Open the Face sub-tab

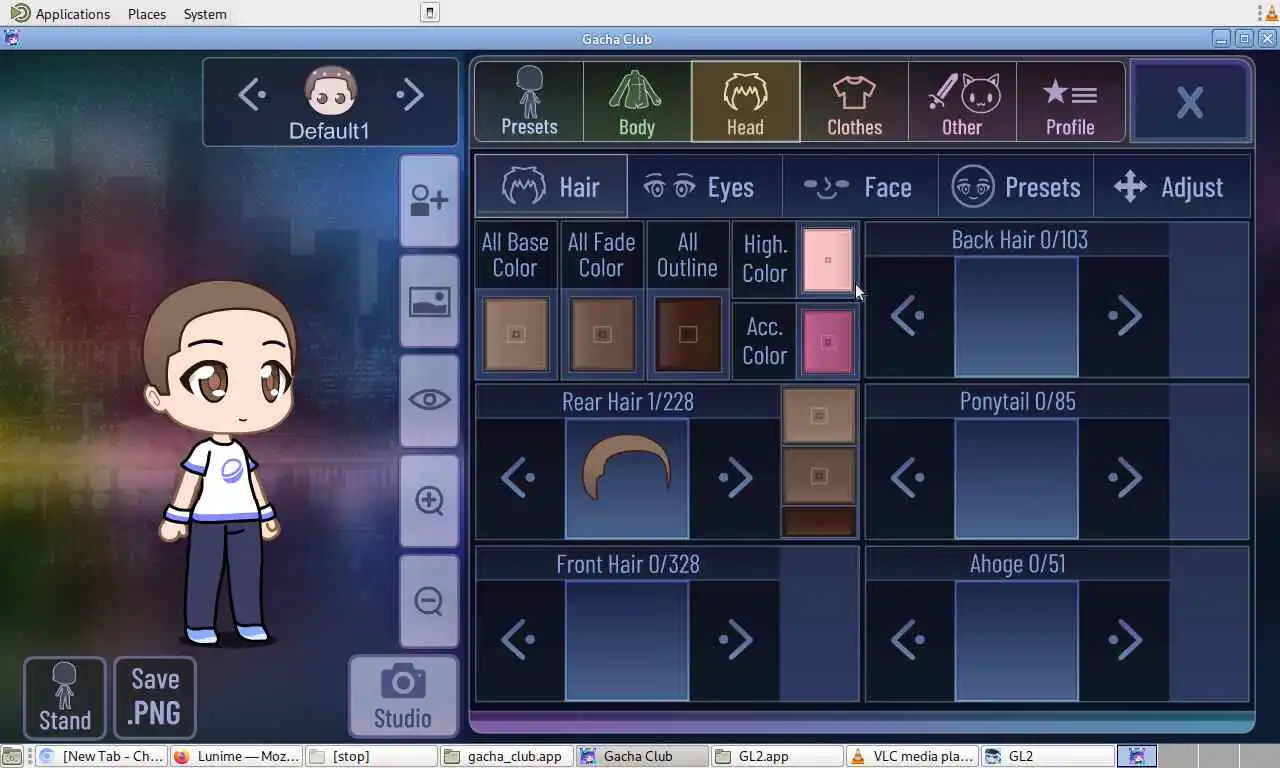860,186
